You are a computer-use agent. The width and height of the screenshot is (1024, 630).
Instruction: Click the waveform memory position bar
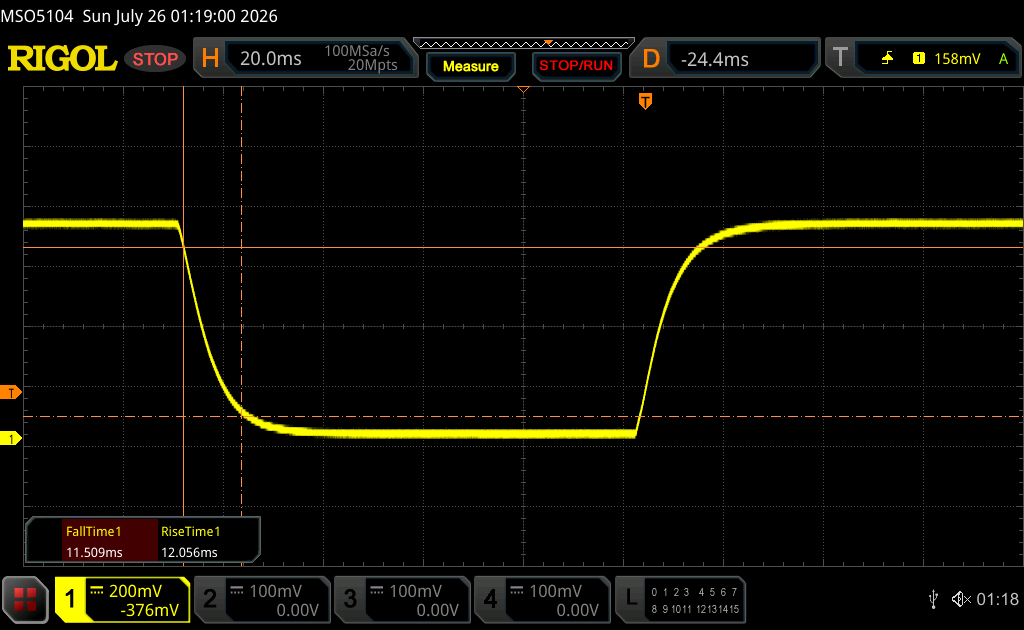tap(524, 44)
